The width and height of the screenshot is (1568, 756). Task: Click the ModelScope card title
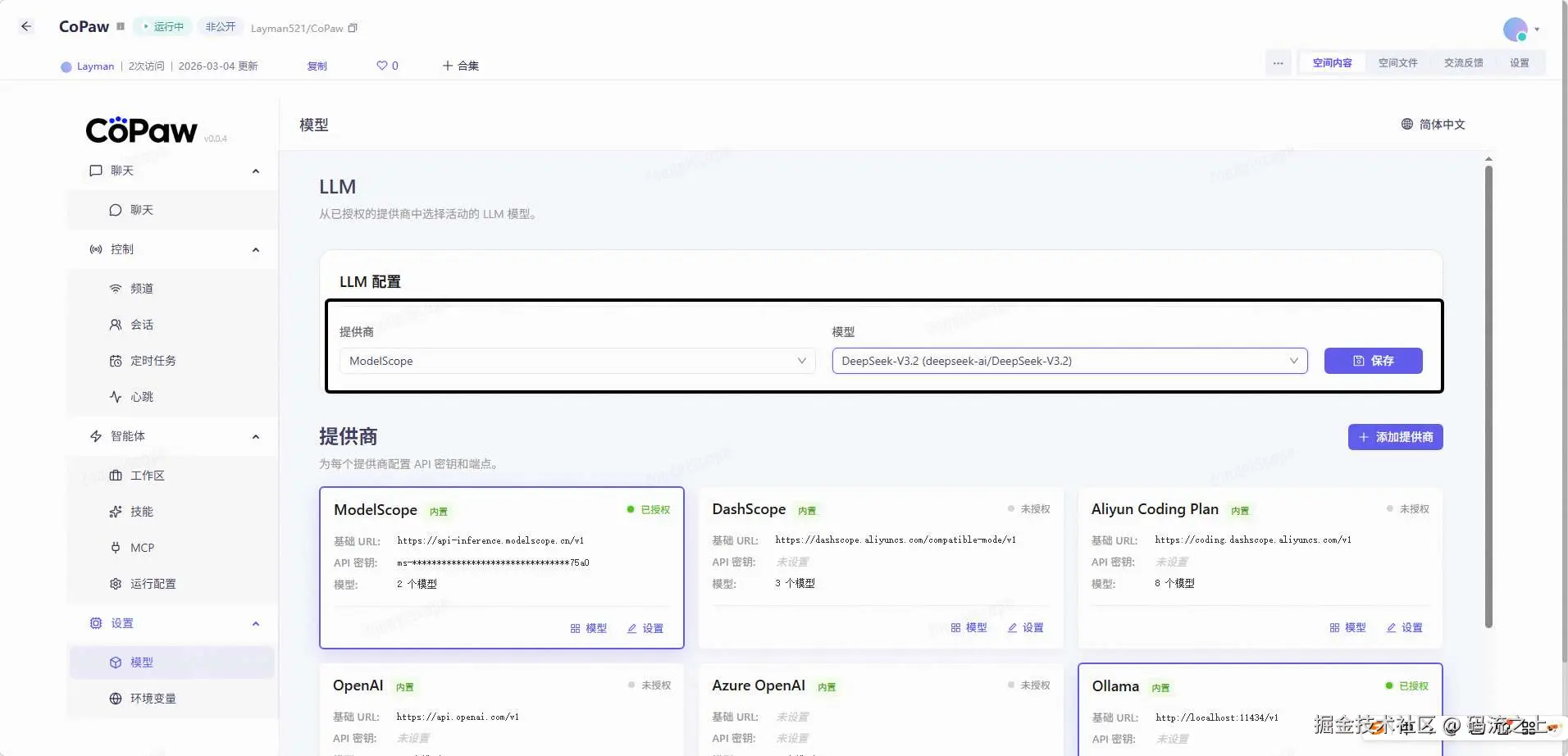click(x=376, y=510)
